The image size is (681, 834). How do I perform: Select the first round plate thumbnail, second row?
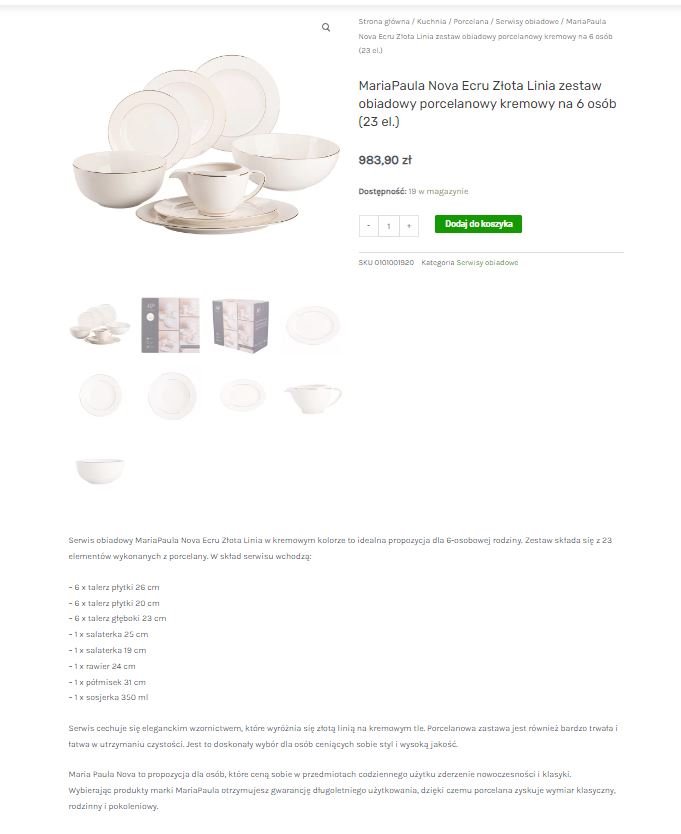click(x=100, y=395)
